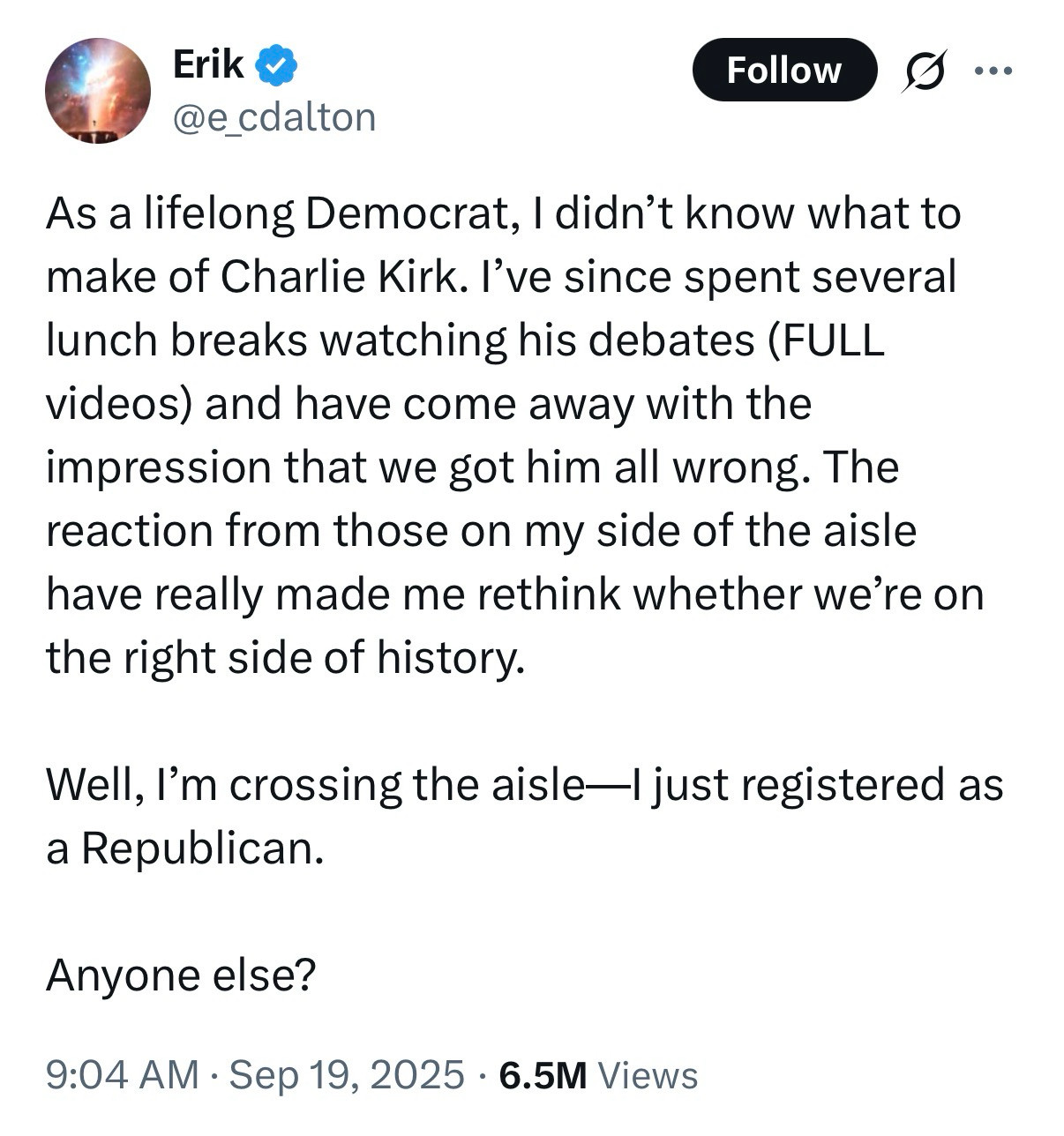Click the word Views in footer
The height and width of the screenshot is (1136, 1064).
648,1075
